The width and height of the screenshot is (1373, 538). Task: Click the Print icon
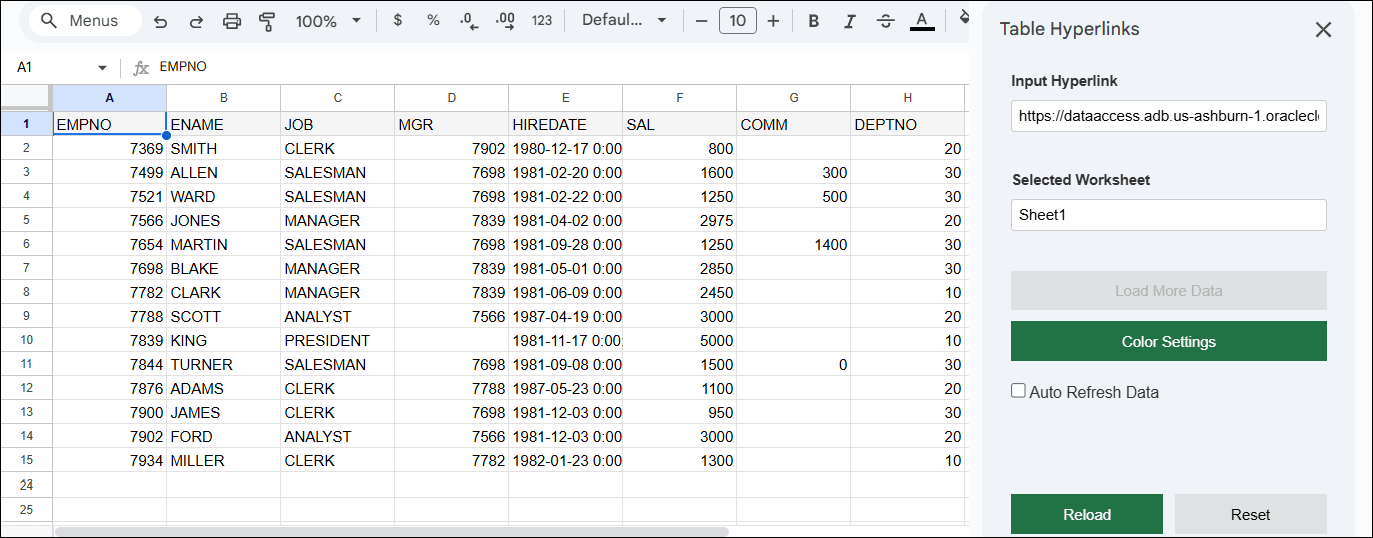tap(232, 21)
